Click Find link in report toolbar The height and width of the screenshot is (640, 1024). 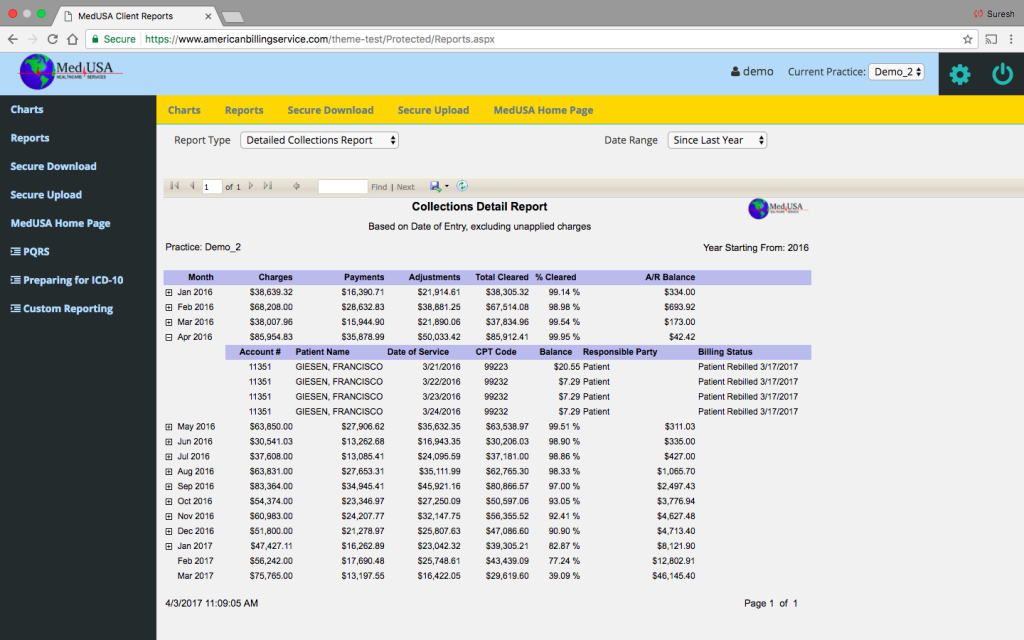(379, 187)
